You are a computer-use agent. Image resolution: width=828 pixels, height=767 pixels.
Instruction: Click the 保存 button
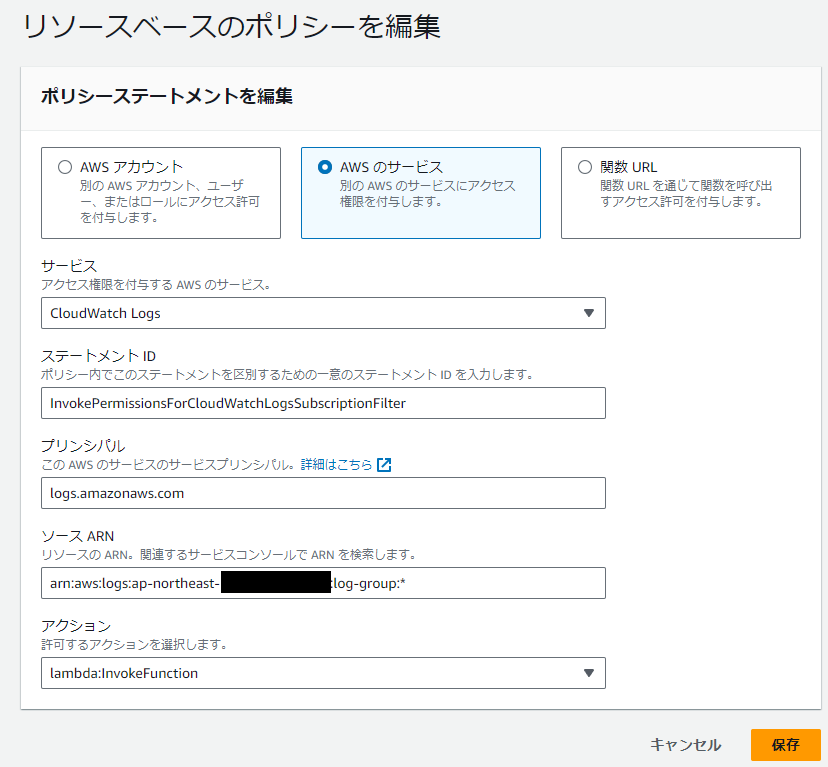tap(786, 745)
